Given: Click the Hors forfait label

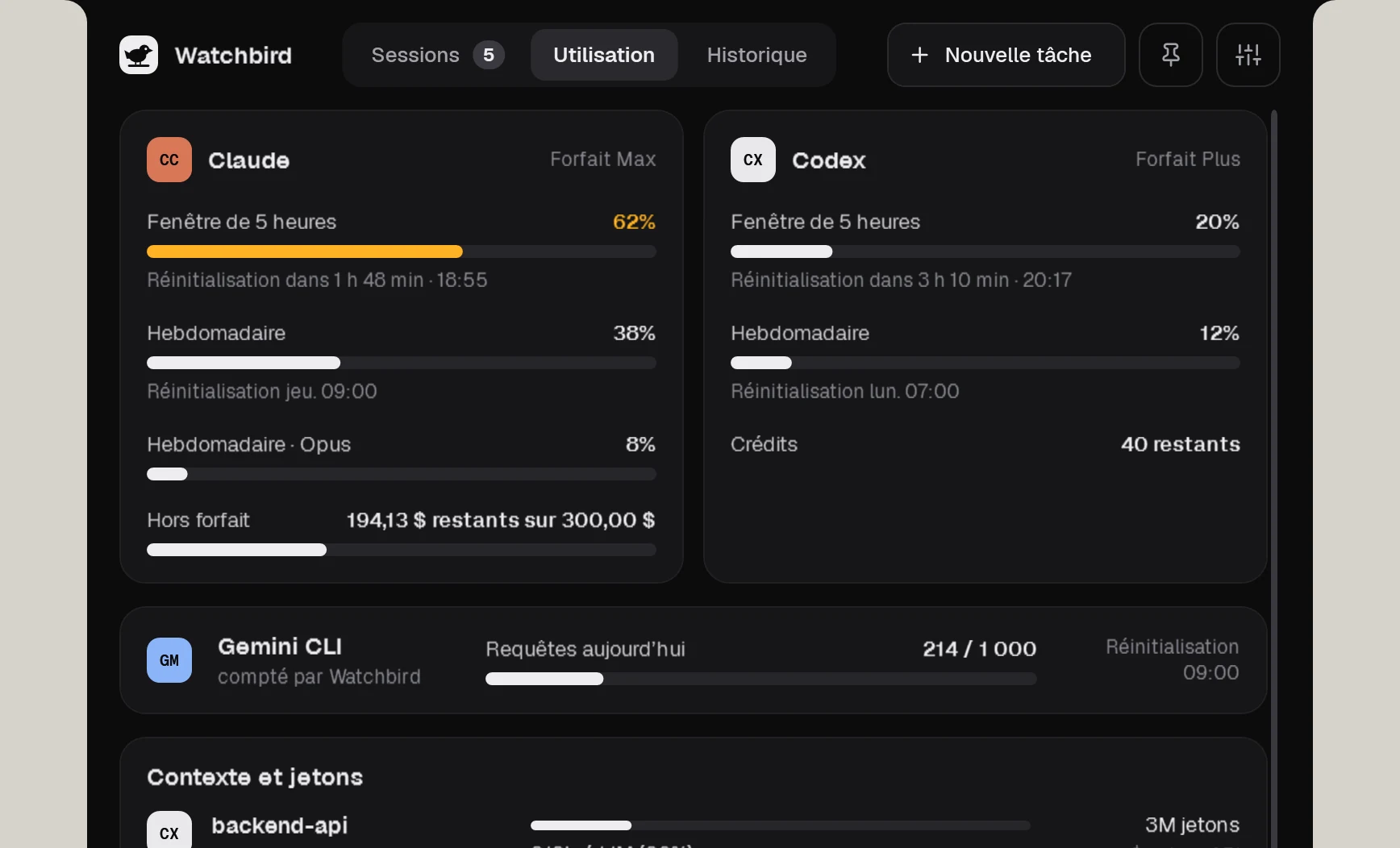Looking at the screenshot, I should pos(198,520).
